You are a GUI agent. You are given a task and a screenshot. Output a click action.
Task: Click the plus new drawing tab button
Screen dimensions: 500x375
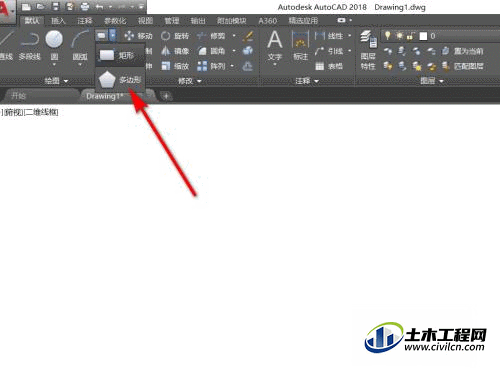166,96
